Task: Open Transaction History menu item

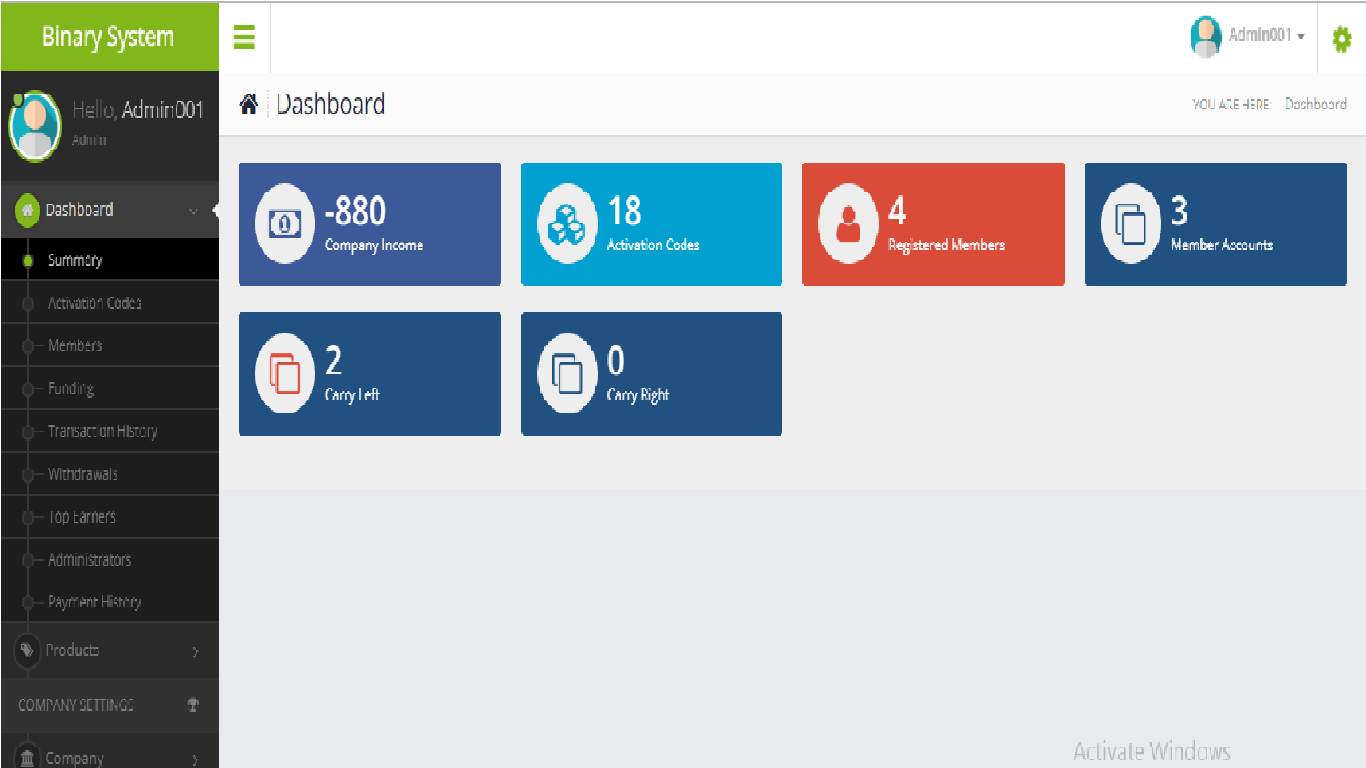Action: [102, 432]
